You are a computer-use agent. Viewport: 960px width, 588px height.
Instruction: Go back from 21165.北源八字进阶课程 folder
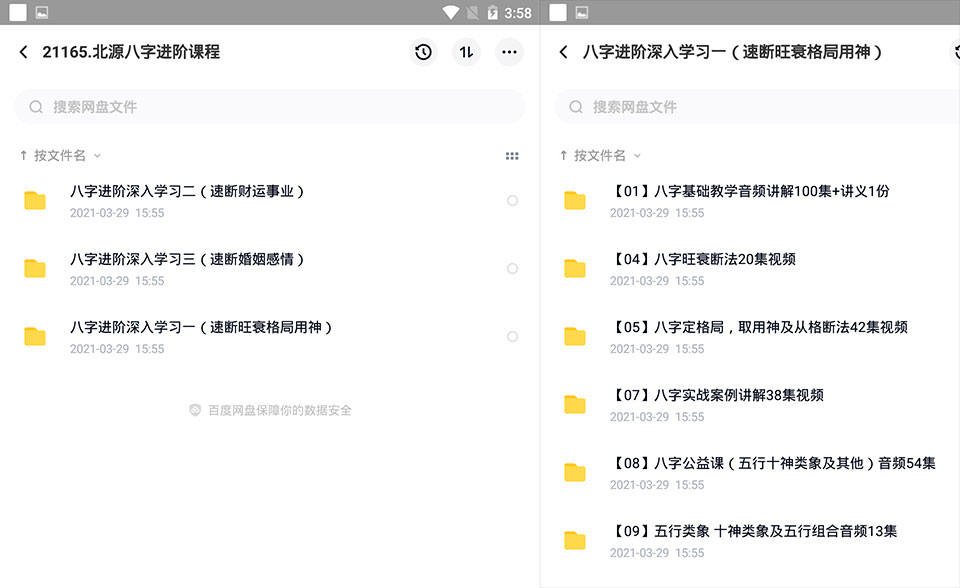point(23,52)
